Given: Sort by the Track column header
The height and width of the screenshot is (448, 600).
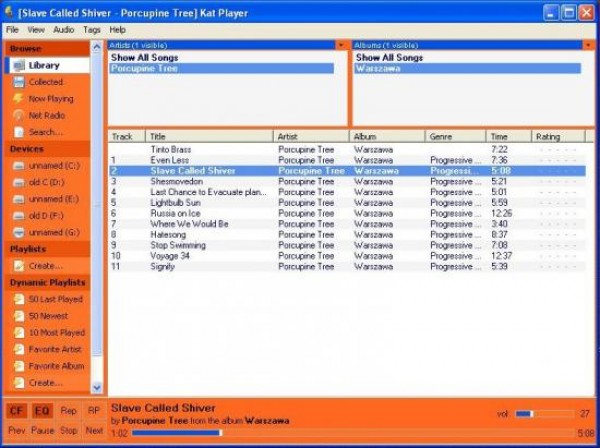Looking at the screenshot, I should click(x=127, y=137).
